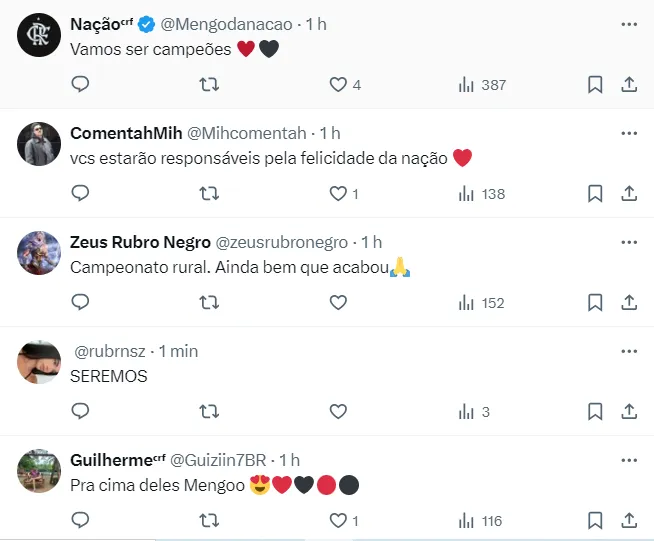Image resolution: width=654 pixels, height=541 pixels.
Task: Like the tweet saying SEREMOS
Action: click(338, 410)
